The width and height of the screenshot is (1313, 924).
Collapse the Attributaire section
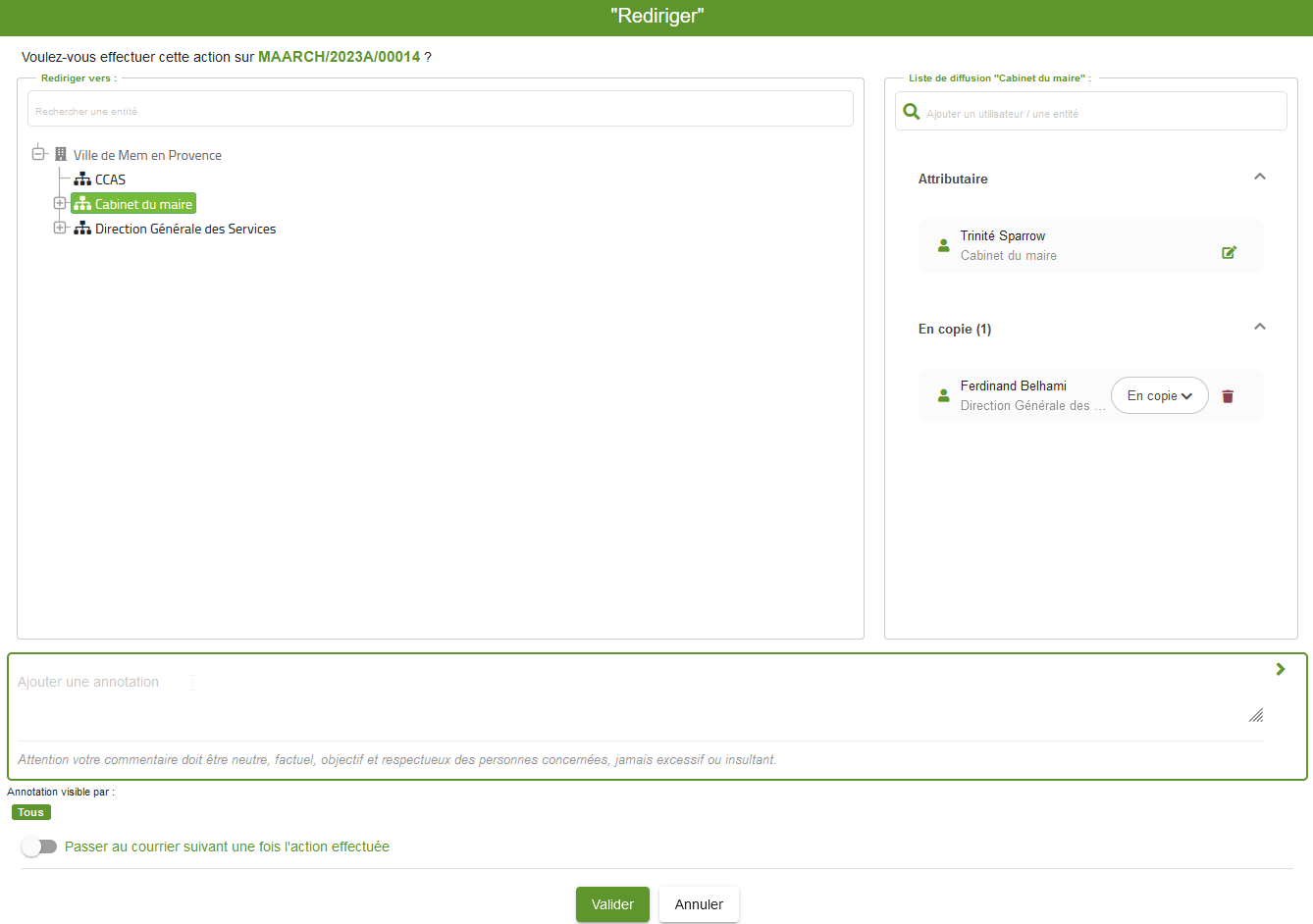1260,178
